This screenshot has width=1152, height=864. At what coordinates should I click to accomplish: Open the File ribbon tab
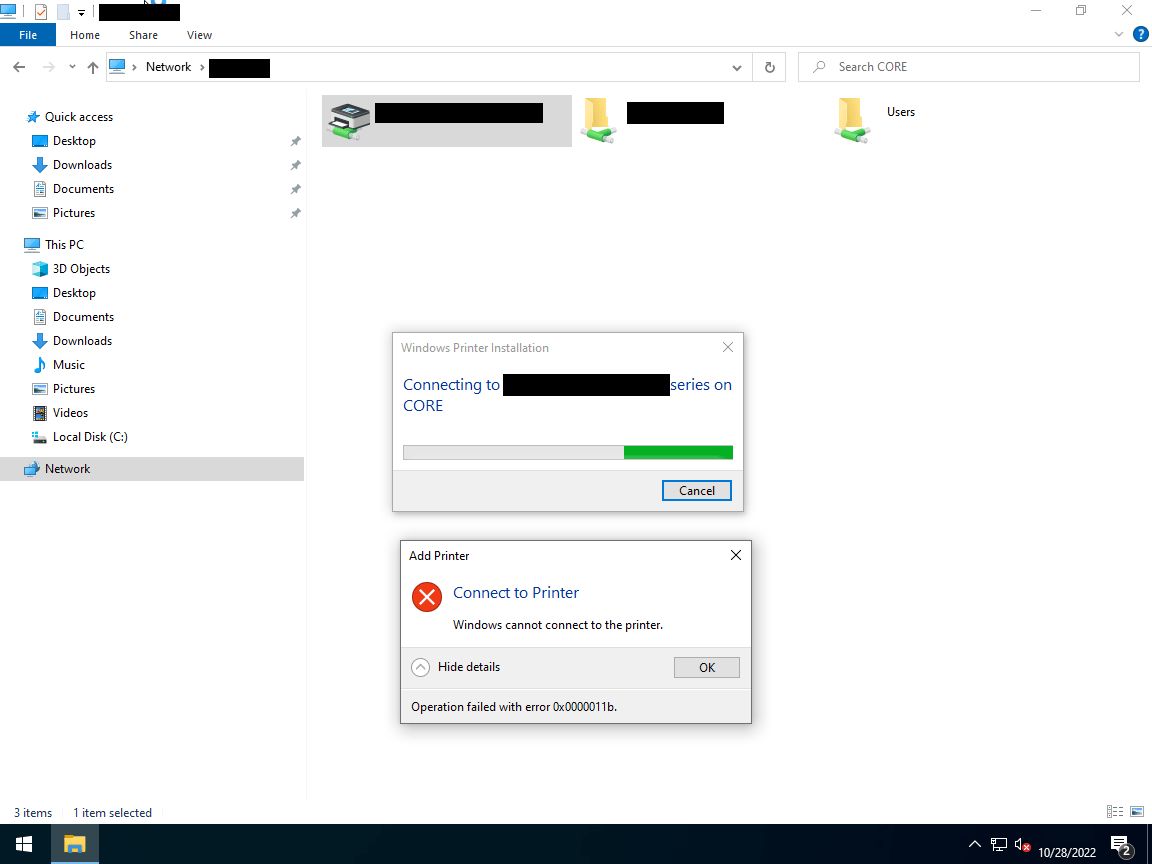[x=28, y=35]
